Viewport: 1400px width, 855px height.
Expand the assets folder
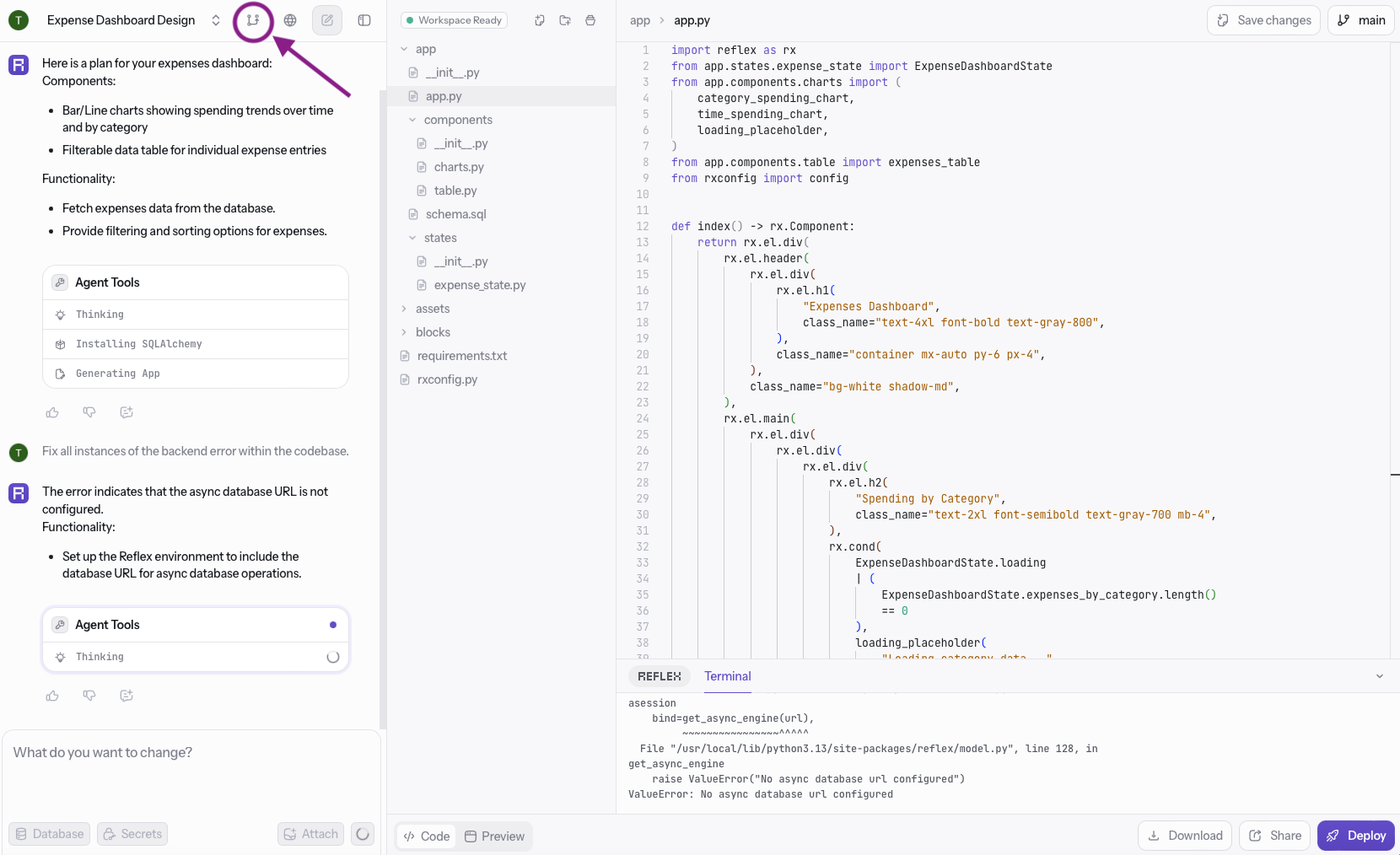(x=404, y=309)
